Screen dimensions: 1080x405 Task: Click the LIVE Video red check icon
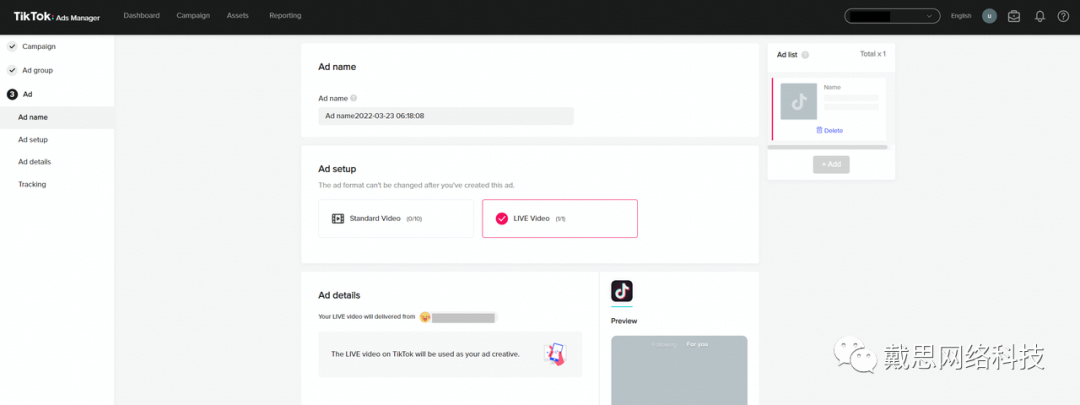(501, 218)
